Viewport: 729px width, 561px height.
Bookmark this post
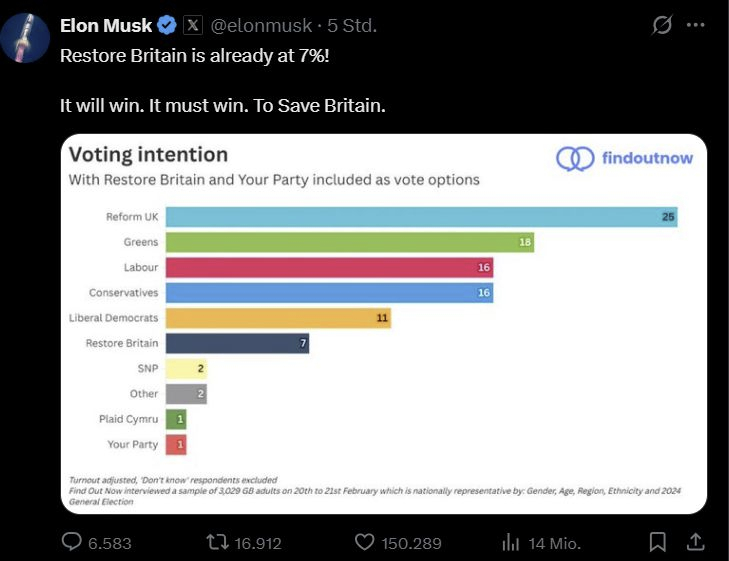click(657, 542)
